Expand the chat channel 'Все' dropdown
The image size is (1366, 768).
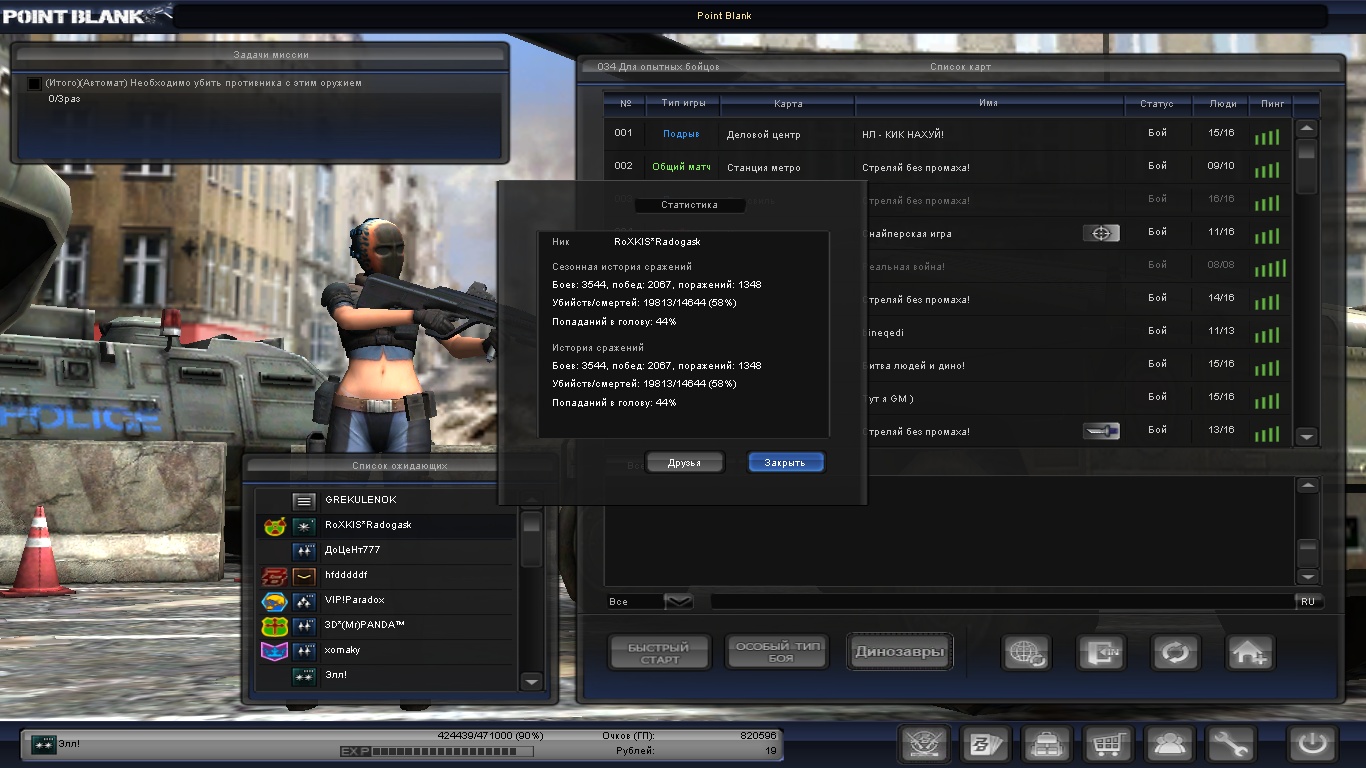coord(679,601)
